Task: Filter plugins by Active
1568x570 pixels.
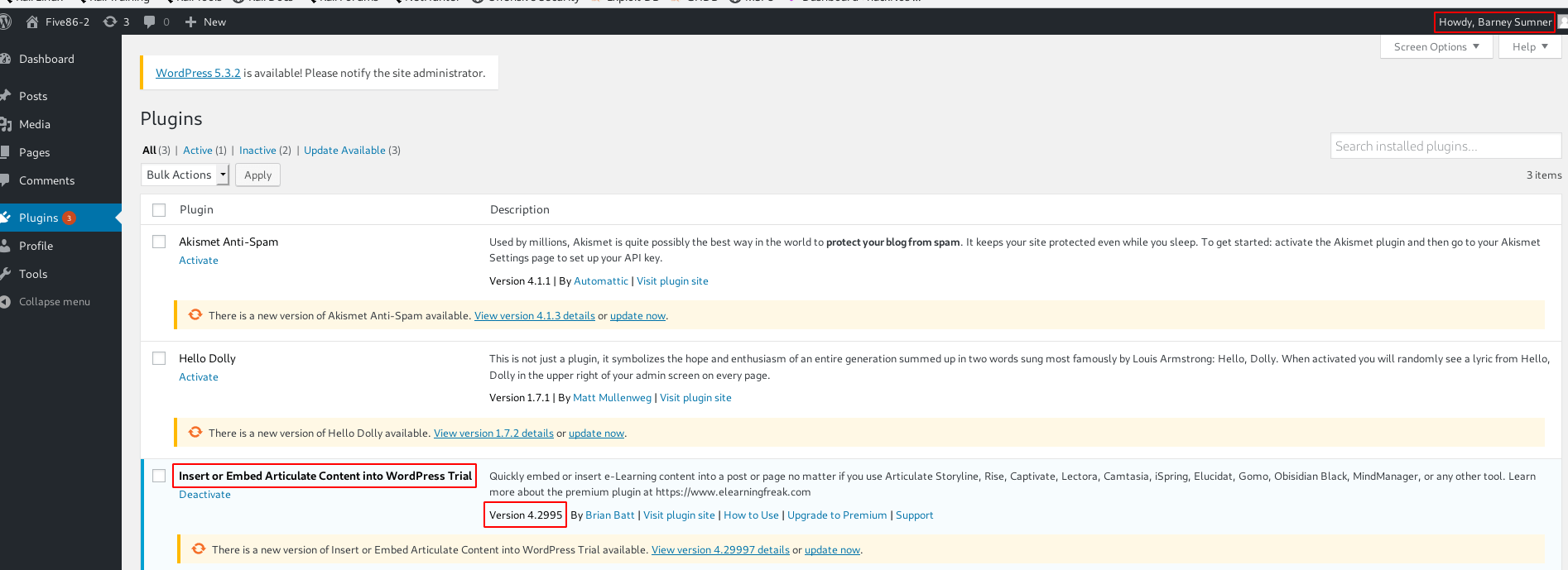Action: 198,151
